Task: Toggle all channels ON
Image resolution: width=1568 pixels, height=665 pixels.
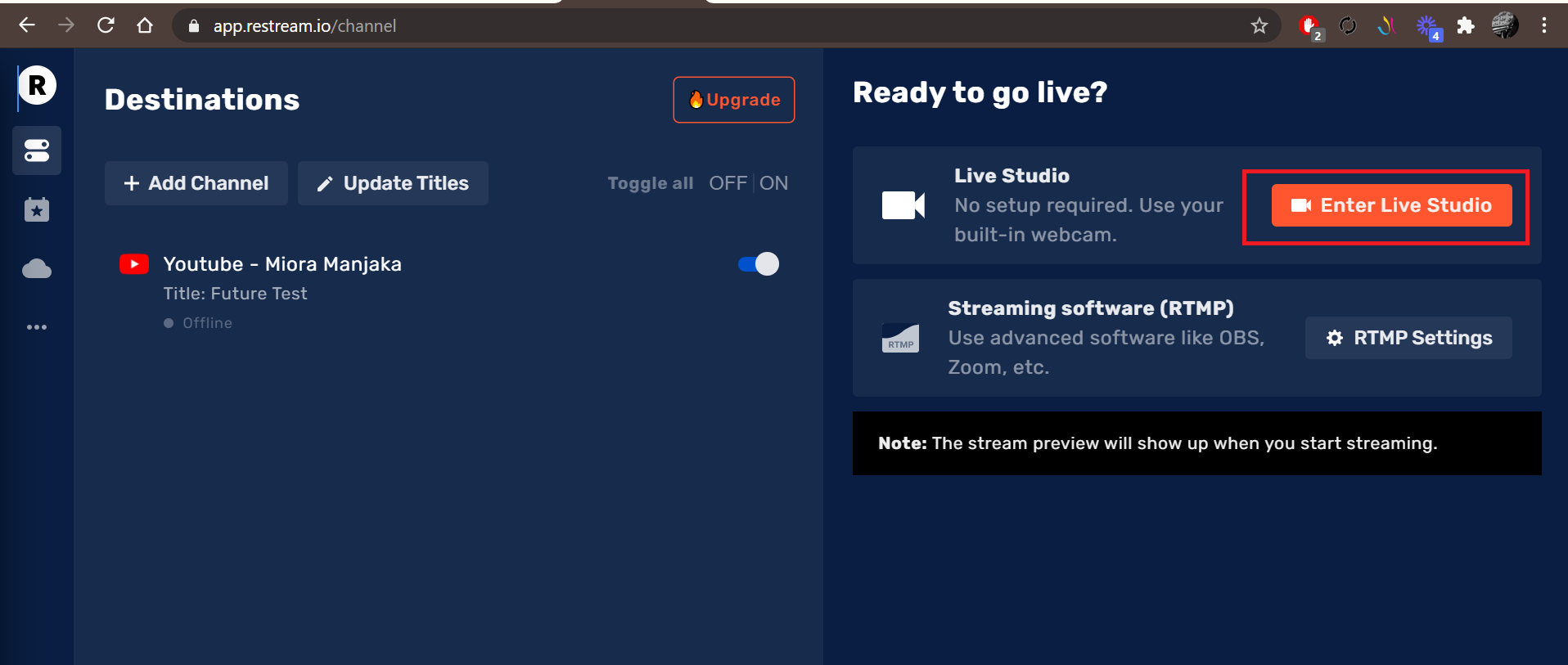Action: click(773, 183)
